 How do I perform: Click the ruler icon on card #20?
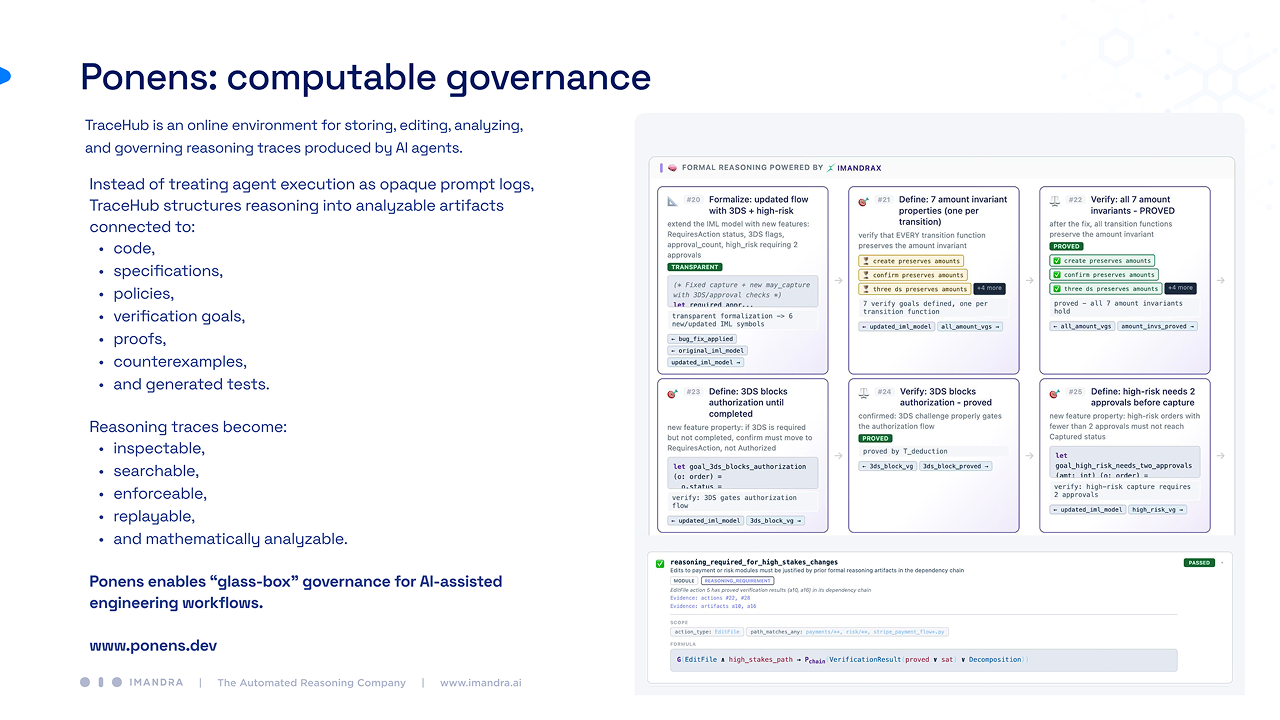(672, 200)
